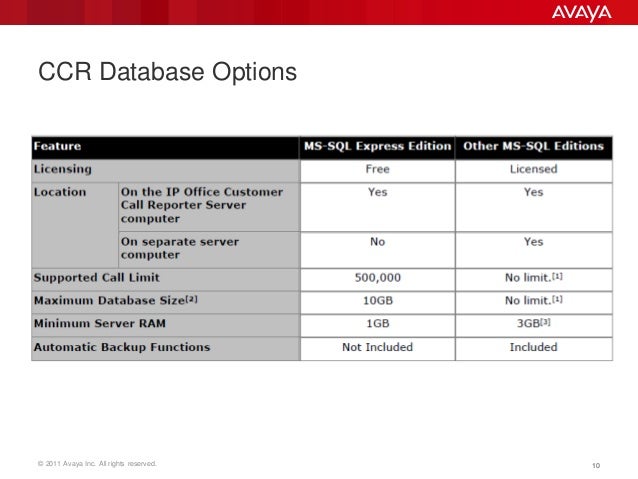This screenshot has width=638, height=479.
Task: Click the 'Not Included' backup cell
Action: click(x=378, y=347)
